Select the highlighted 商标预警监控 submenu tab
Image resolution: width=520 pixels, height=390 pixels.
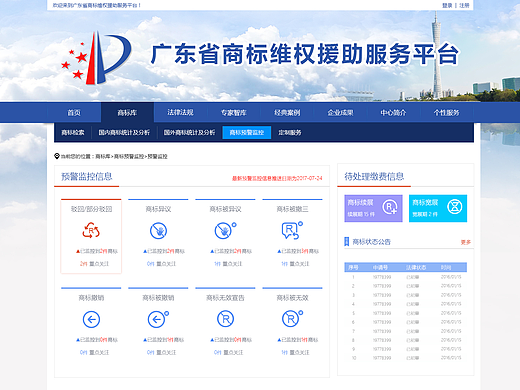pos(247,132)
